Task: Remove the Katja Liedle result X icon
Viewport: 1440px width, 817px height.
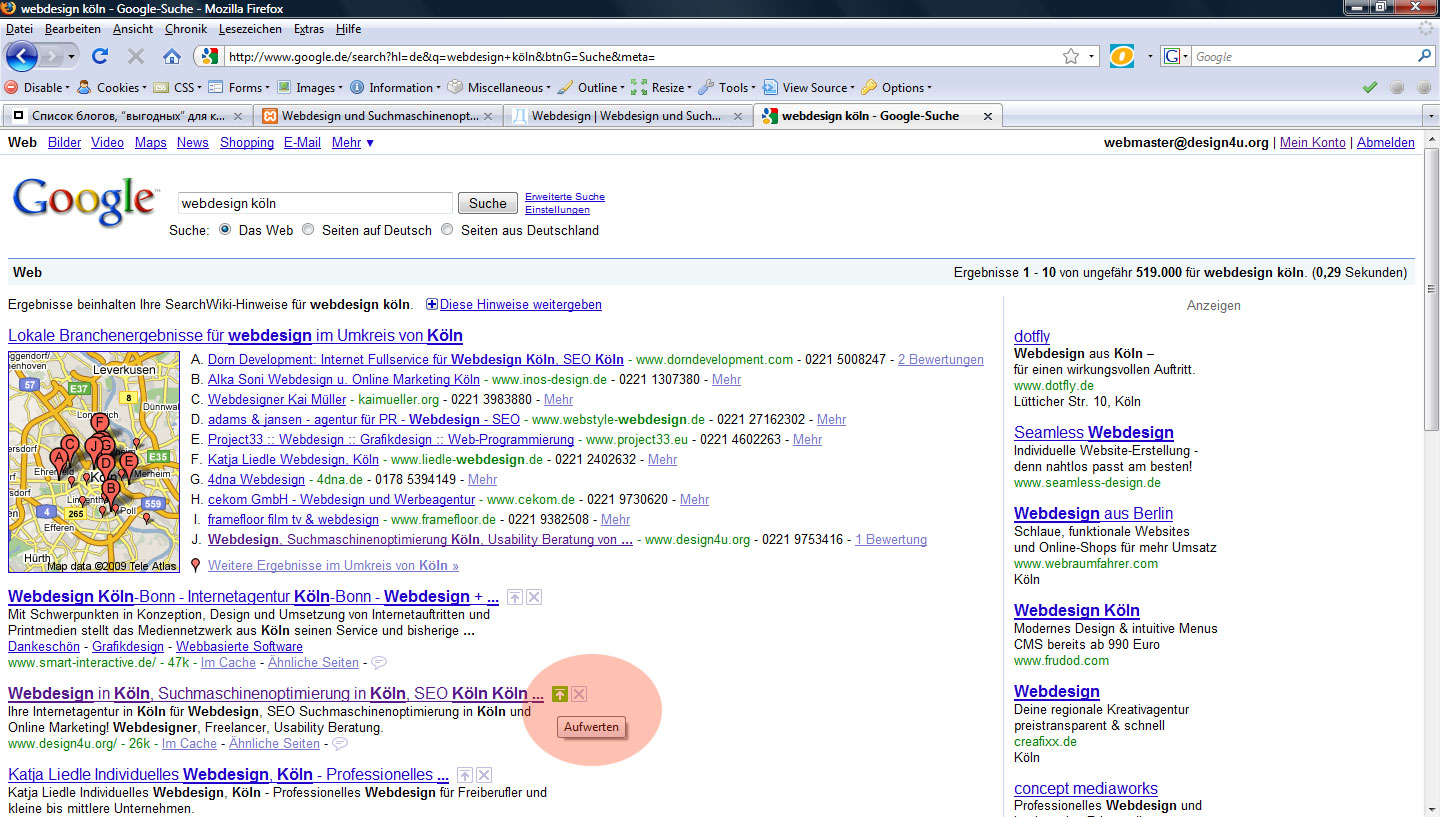Action: pyautogui.click(x=484, y=775)
